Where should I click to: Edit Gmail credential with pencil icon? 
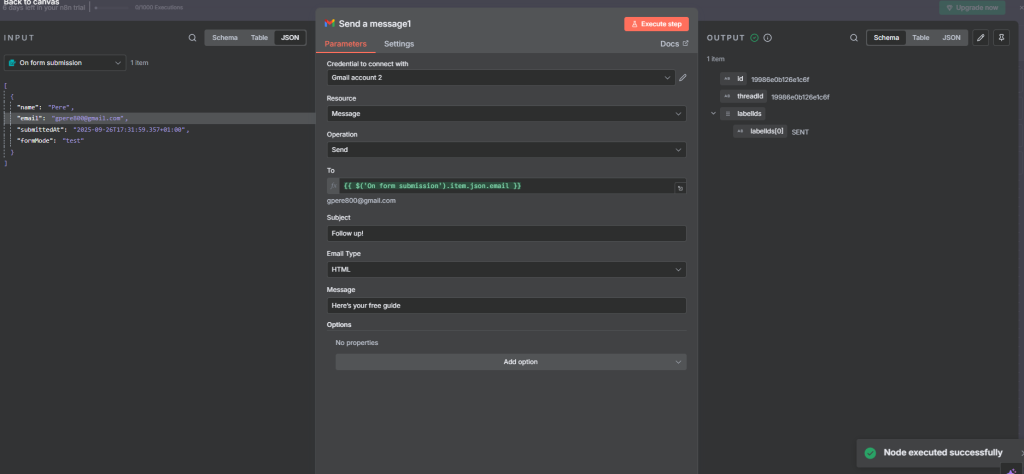[683, 78]
